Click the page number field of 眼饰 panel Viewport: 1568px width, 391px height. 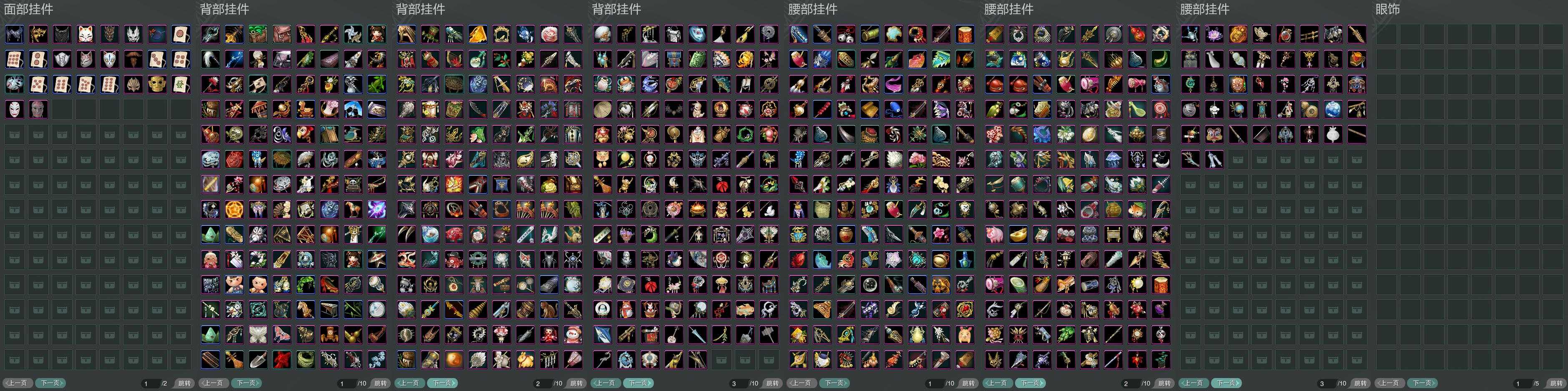[x=1522, y=383]
